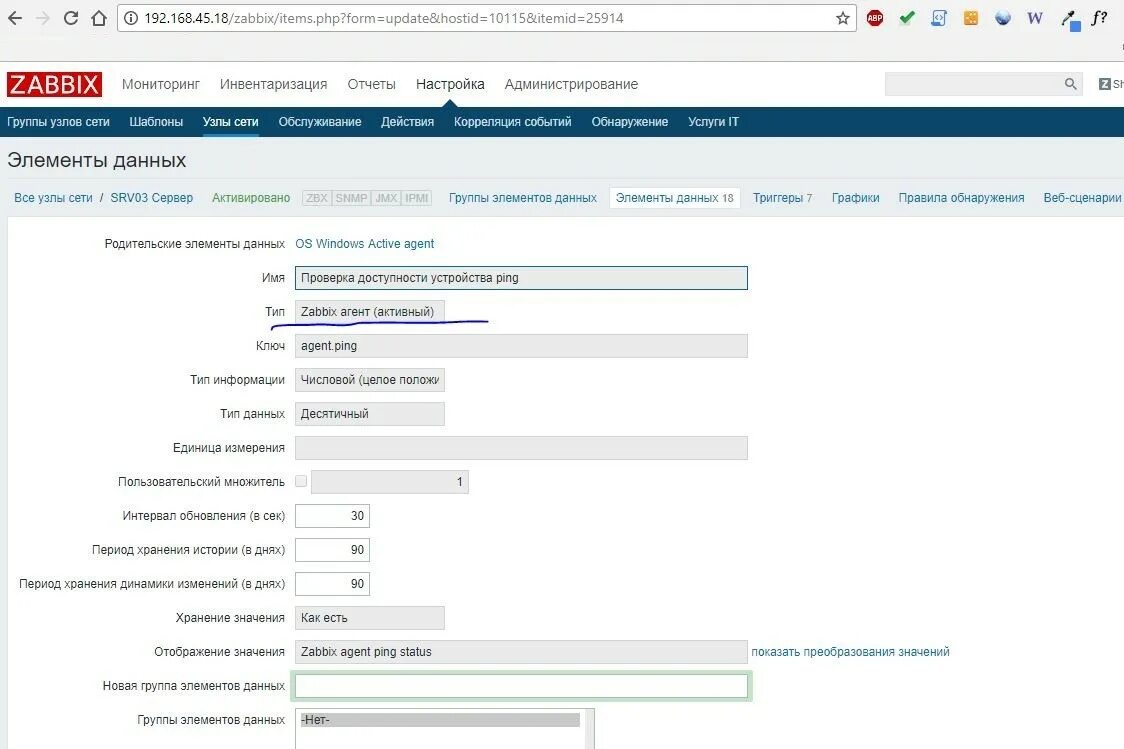The height and width of the screenshot is (749, 1124).
Task: Go to Шаблоны submenu
Action: coord(156,122)
